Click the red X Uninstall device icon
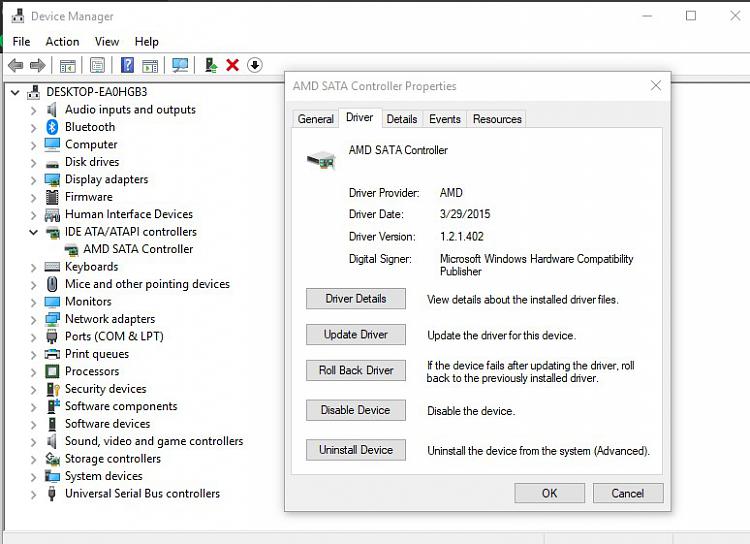The width and height of the screenshot is (750, 544). [232, 65]
